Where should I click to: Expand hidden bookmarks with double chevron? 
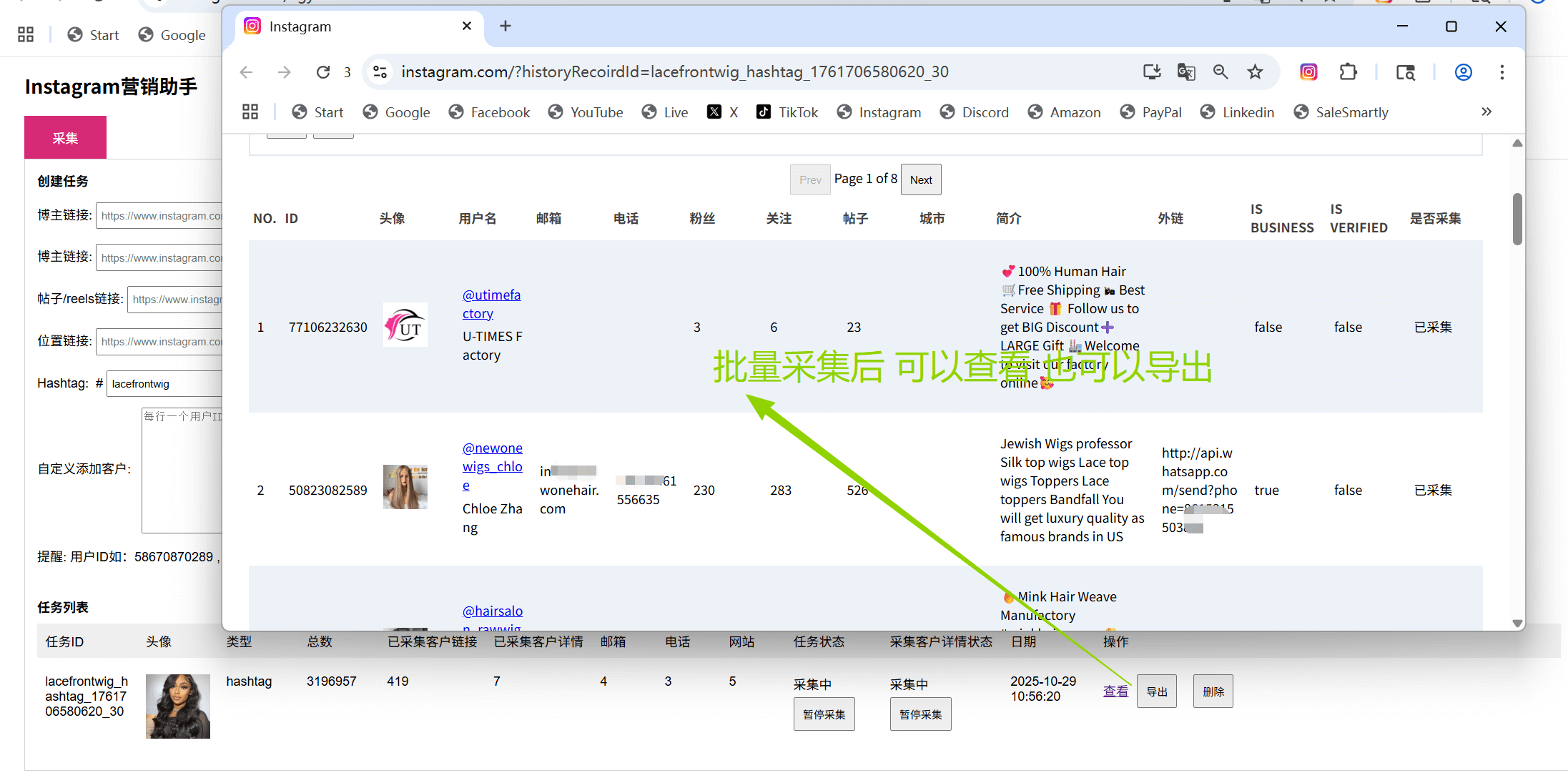tap(1486, 112)
